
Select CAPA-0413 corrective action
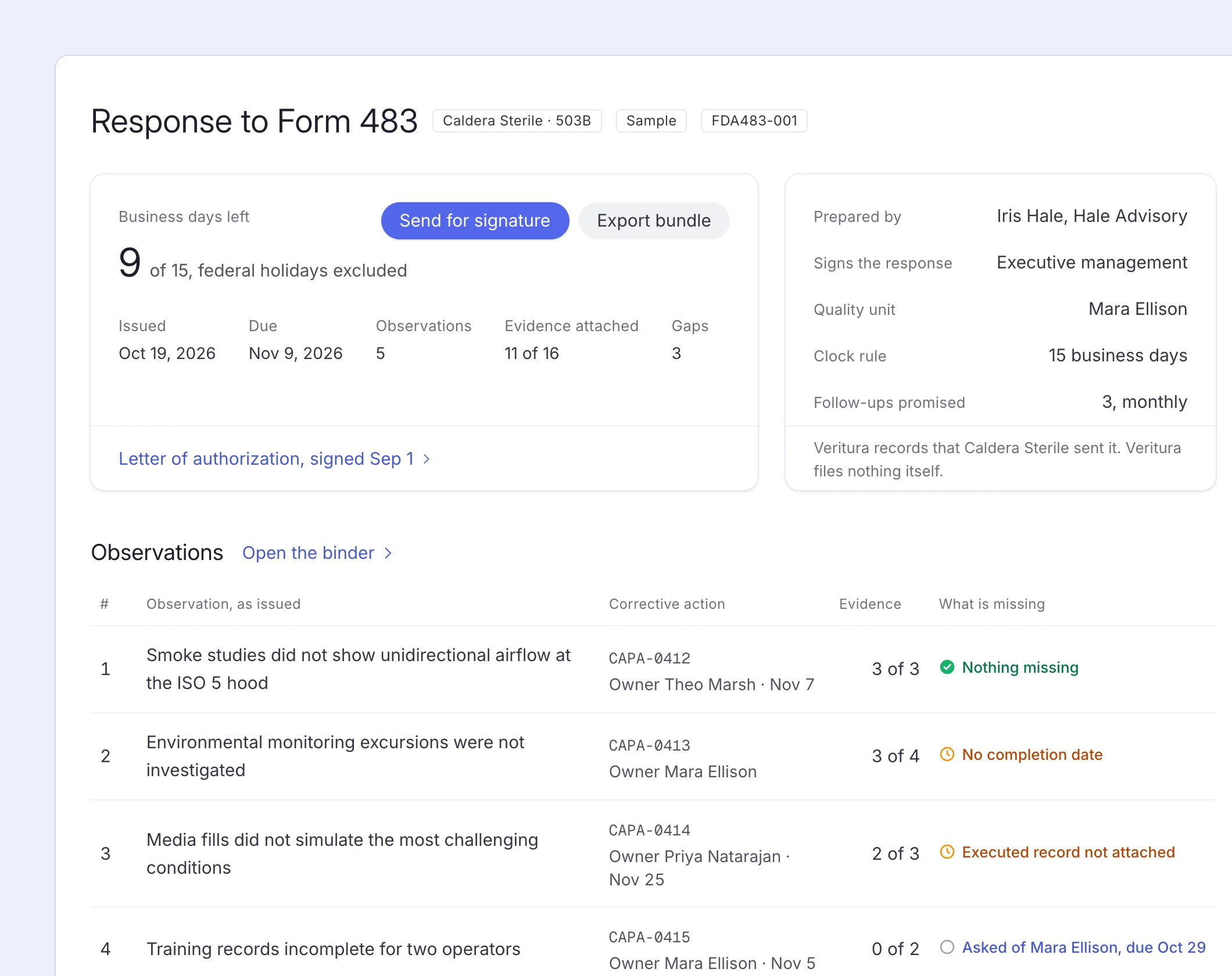(x=650, y=745)
